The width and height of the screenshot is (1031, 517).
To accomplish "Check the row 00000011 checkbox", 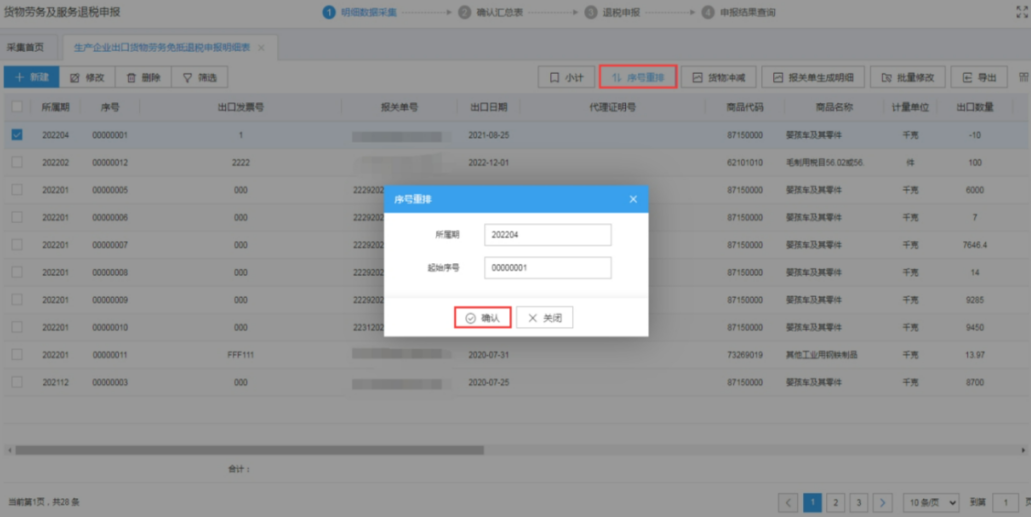I will point(17,355).
